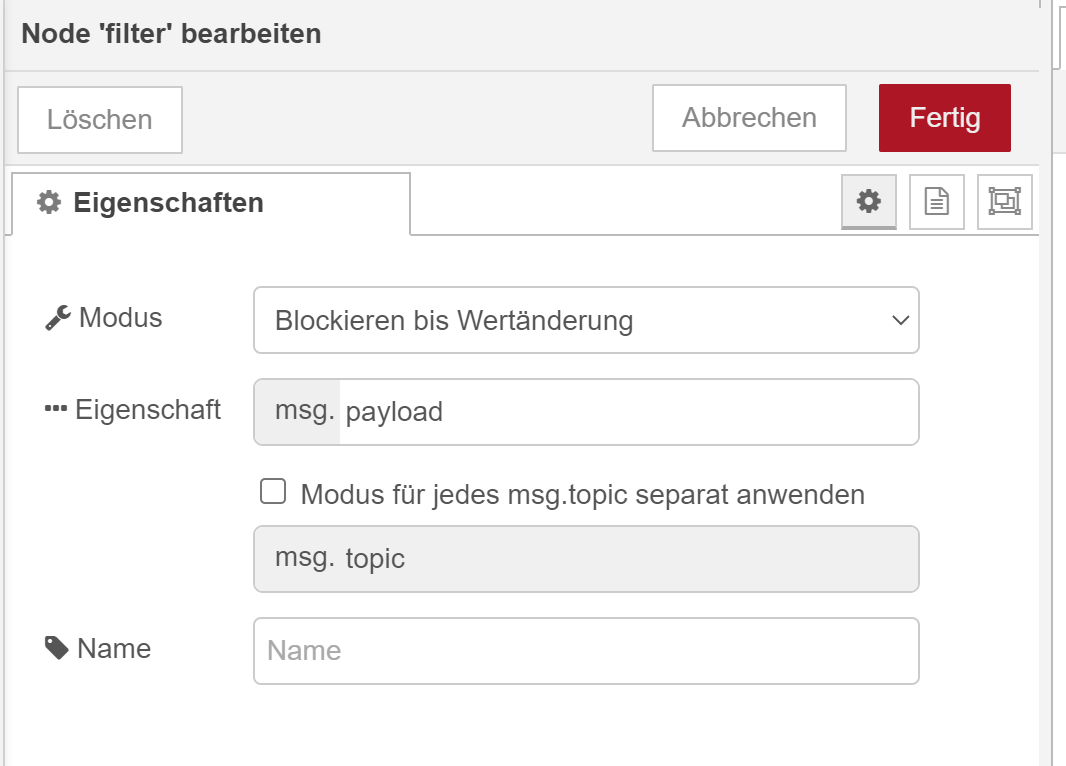The width and height of the screenshot is (1066, 766).
Task: Click the tag icon beside Name label
Action: [57, 648]
